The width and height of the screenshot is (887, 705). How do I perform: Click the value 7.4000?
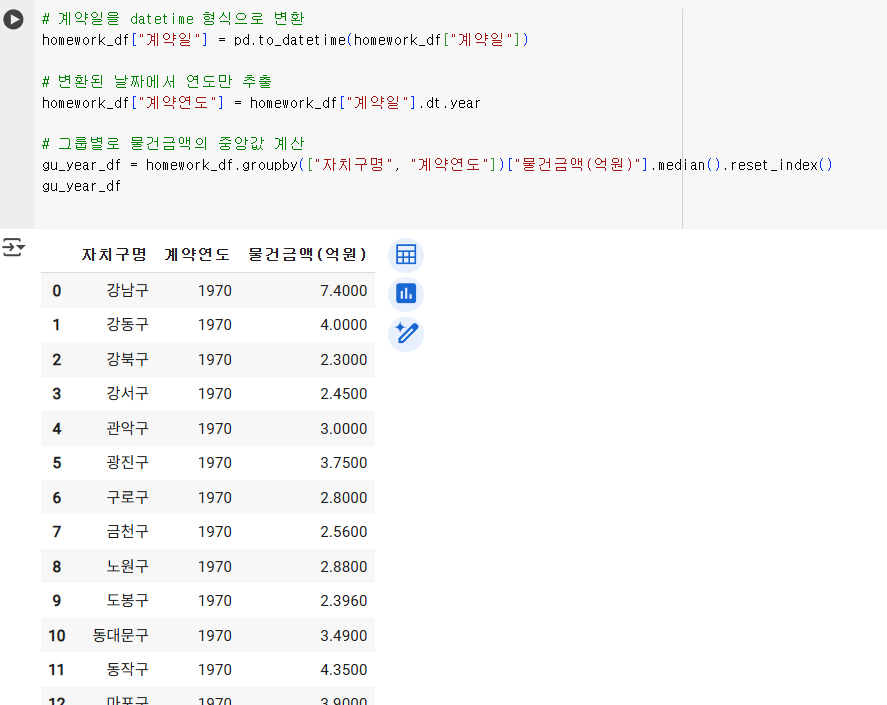point(343,291)
